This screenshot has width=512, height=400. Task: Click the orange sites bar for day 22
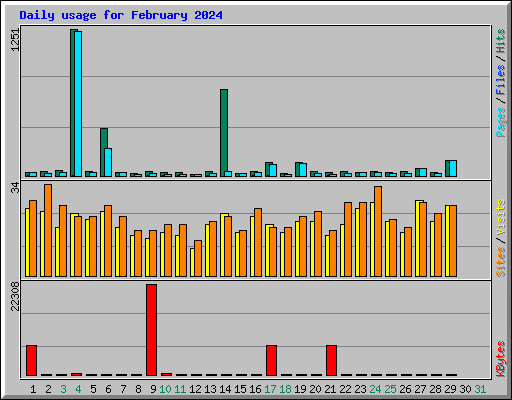[348, 239]
